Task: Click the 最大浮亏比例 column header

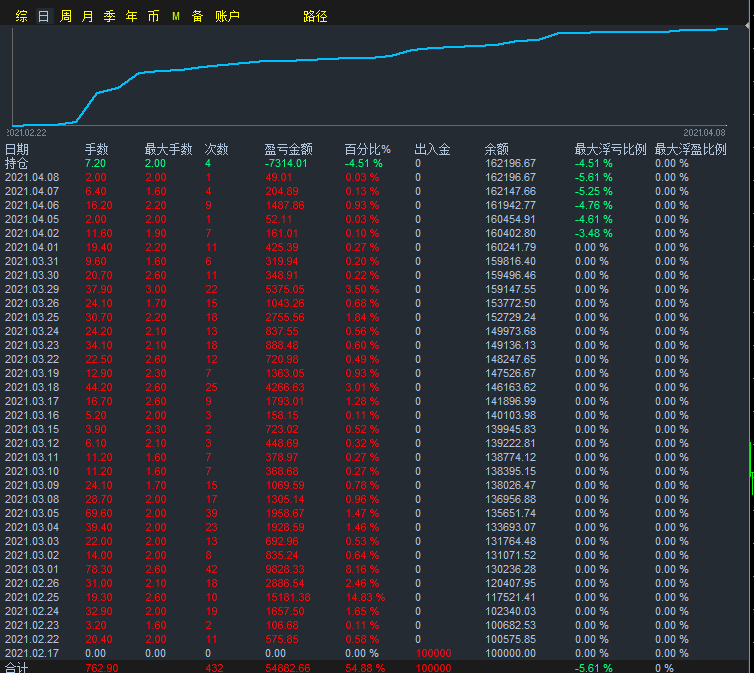Action: tap(610, 149)
